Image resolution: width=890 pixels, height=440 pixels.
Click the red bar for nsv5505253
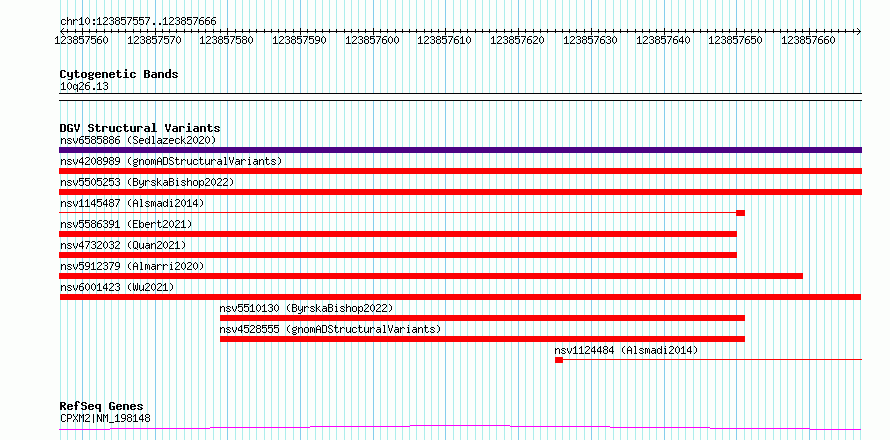pos(460,192)
